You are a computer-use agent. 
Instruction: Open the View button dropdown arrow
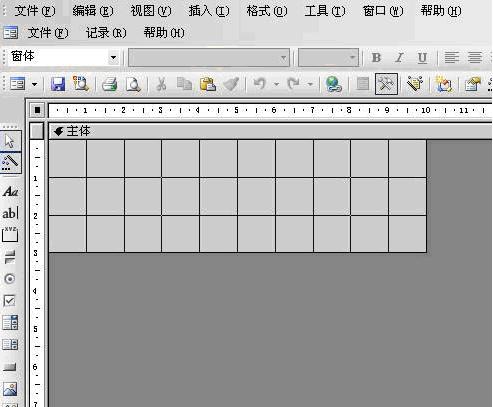34,84
